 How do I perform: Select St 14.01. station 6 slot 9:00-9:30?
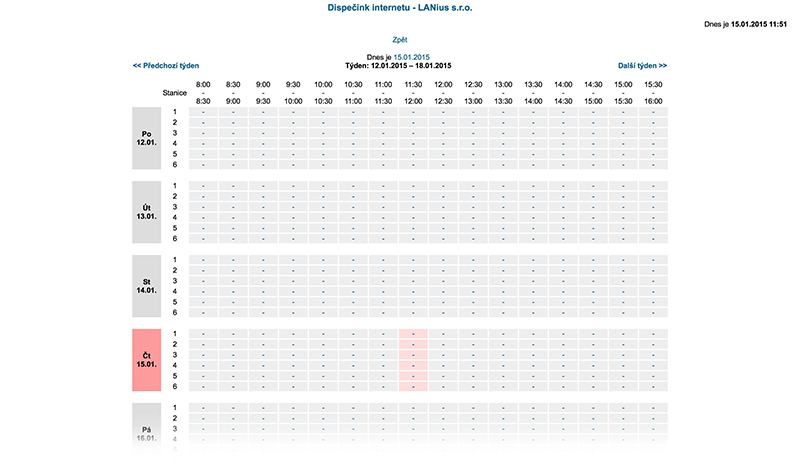pyautogui.click(x=263, y=313)
